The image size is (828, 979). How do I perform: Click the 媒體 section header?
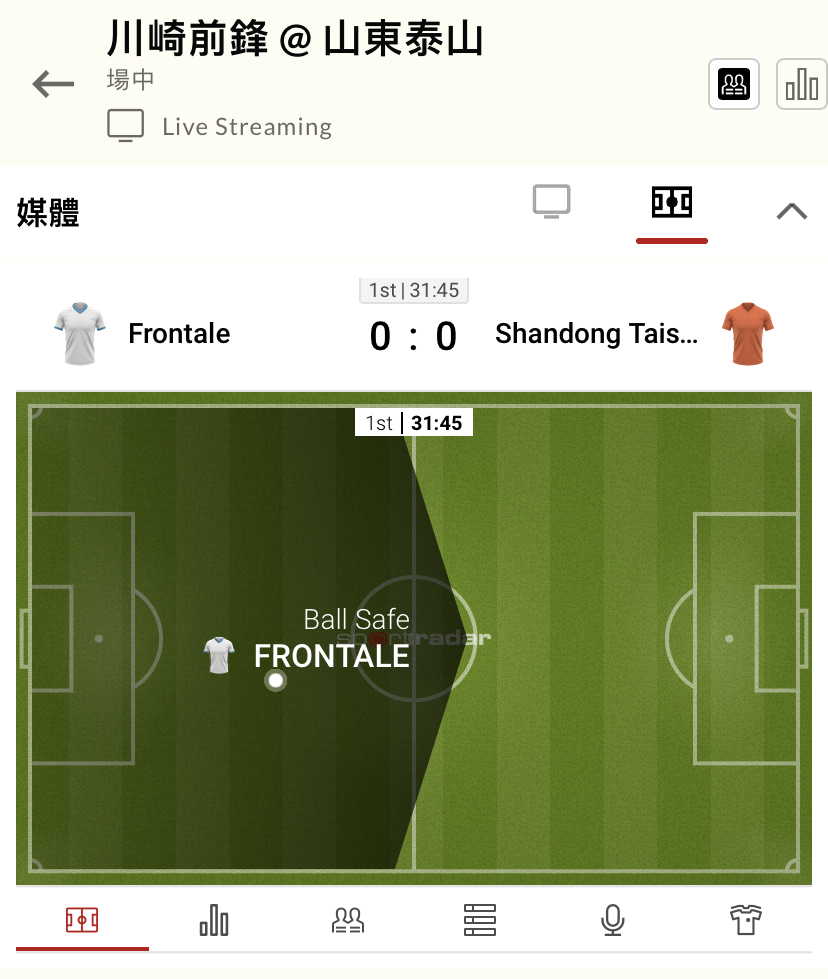tap(48, 212)
